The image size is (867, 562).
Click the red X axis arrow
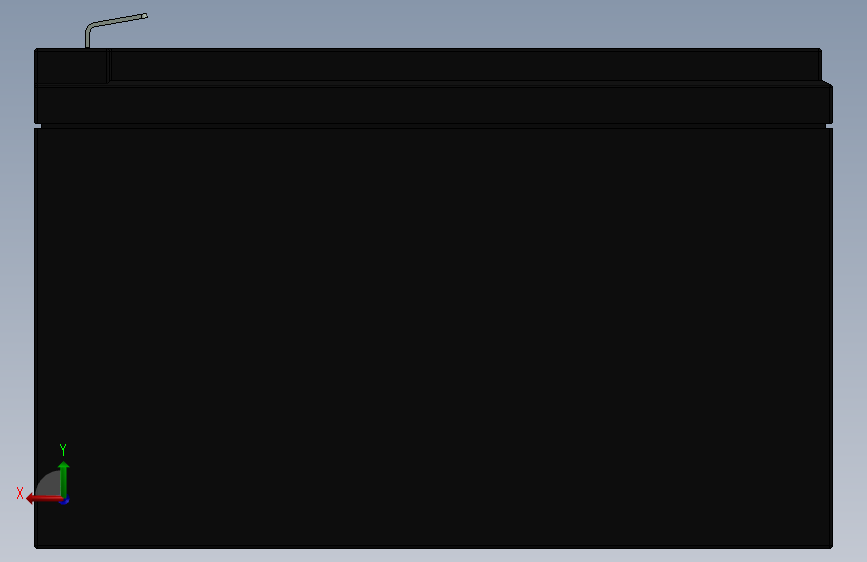point(43,499)
